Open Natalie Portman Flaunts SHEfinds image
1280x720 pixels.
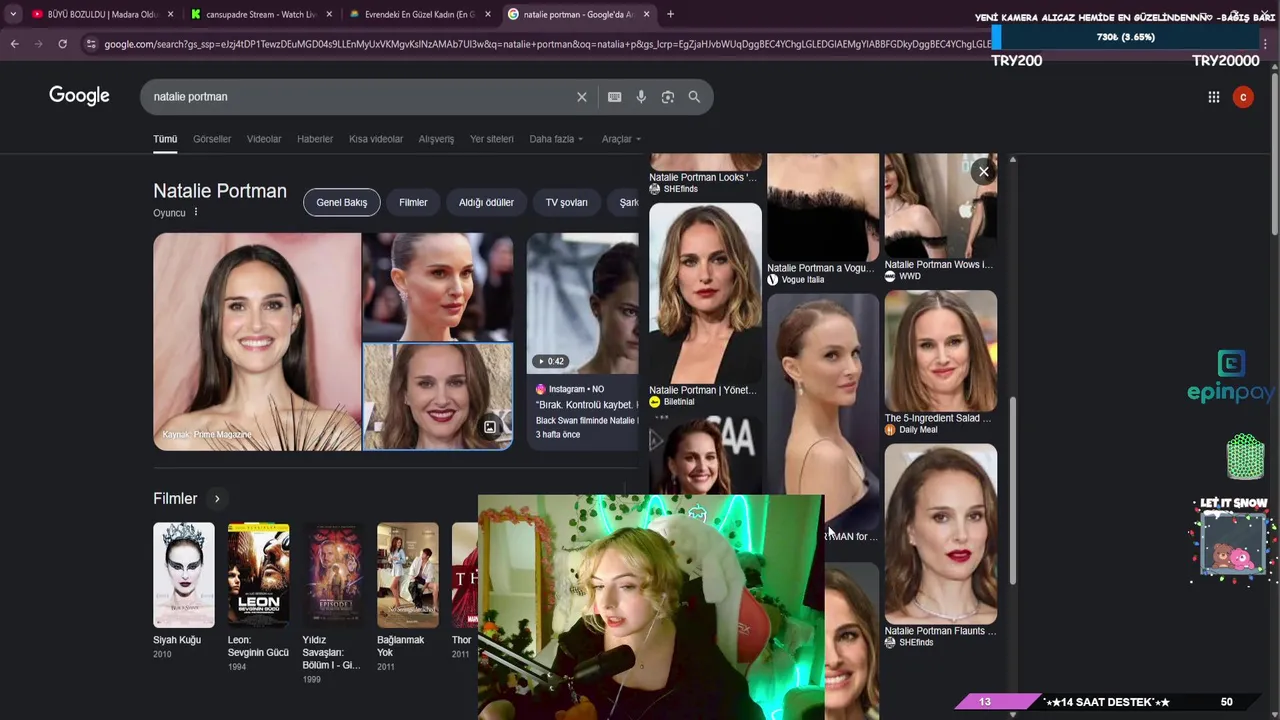tap(941, 533)
